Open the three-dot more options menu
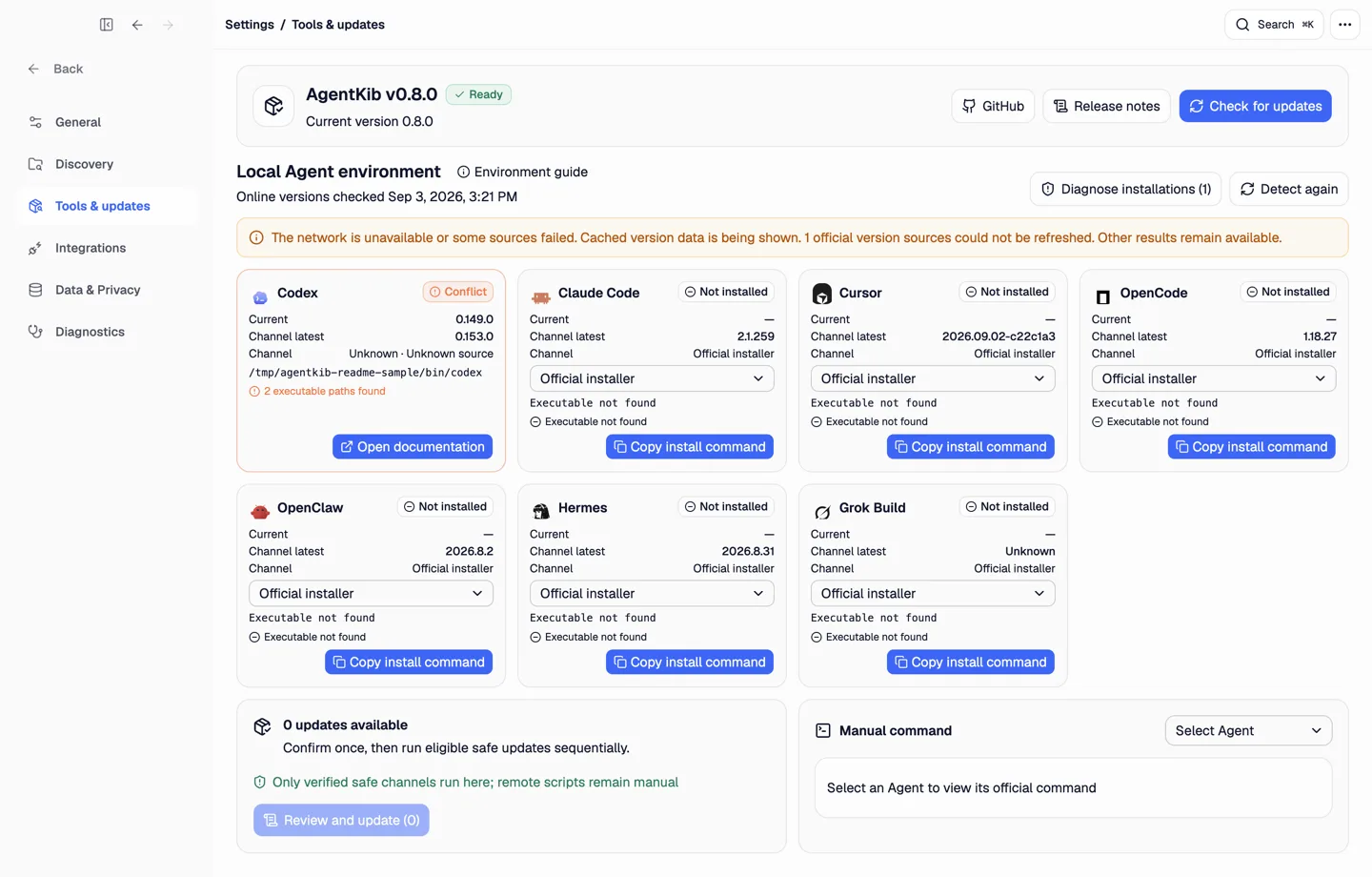Image resolution: width=1372 pixels, height=877 pixels. point(1344,25)
